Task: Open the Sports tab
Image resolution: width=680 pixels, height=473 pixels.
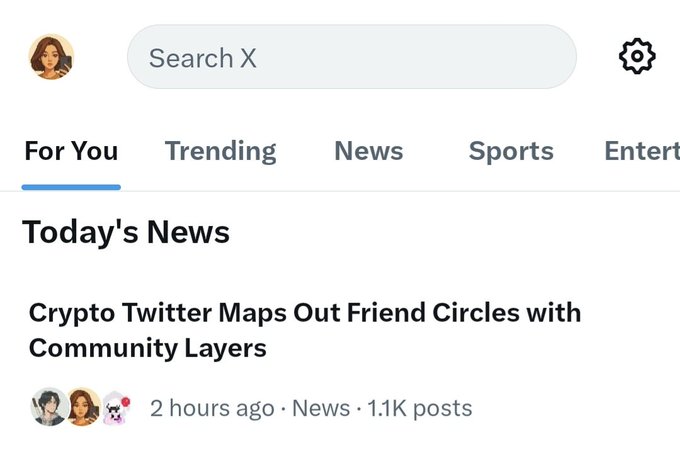Action: 511,151
